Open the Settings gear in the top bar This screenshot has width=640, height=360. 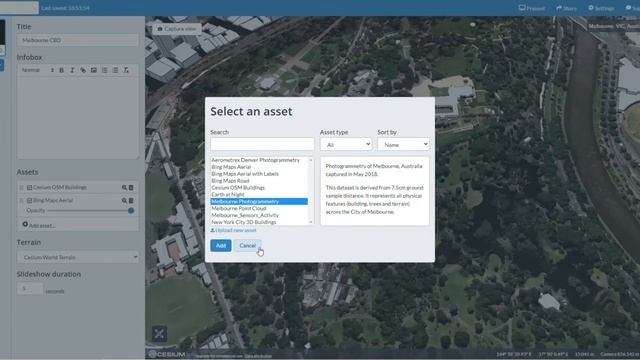pyautogui.click(x=591, y=8)
